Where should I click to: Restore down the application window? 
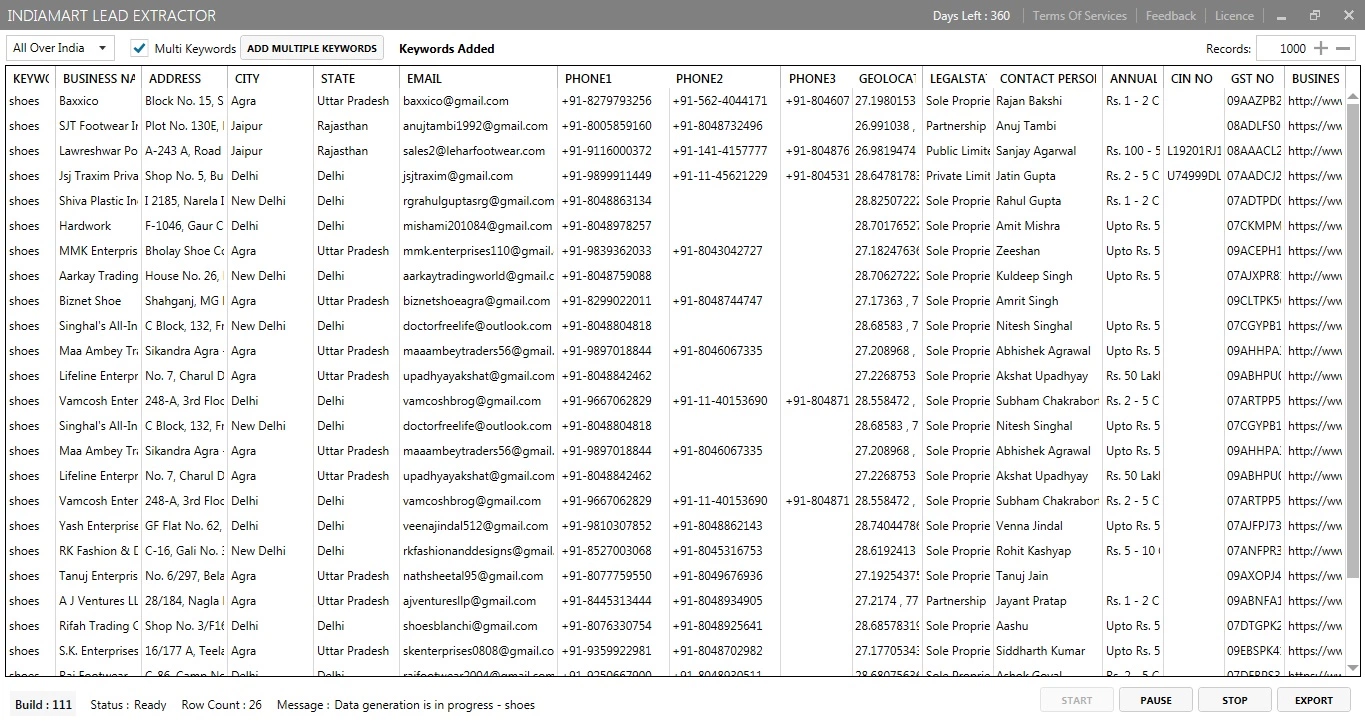pos(1315,16)
